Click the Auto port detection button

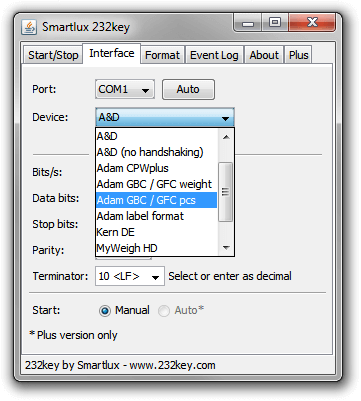[188, 89]
